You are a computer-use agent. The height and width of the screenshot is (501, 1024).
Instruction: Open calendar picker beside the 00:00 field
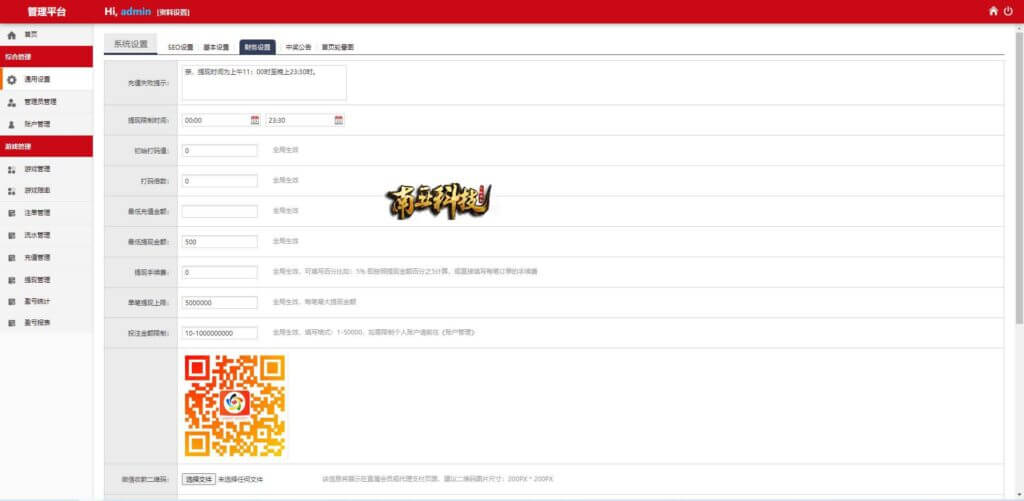(x=255, y=120)
